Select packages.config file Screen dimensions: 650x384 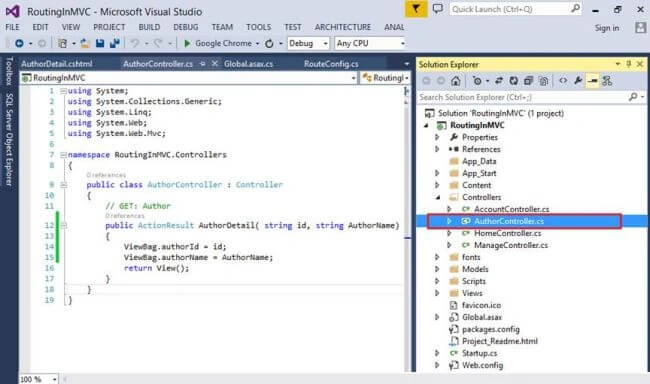pos(491,329)
